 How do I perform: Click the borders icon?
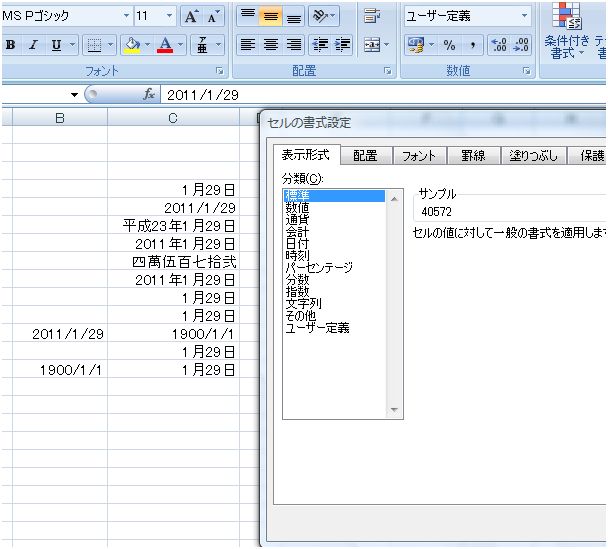tap(94, 45)
